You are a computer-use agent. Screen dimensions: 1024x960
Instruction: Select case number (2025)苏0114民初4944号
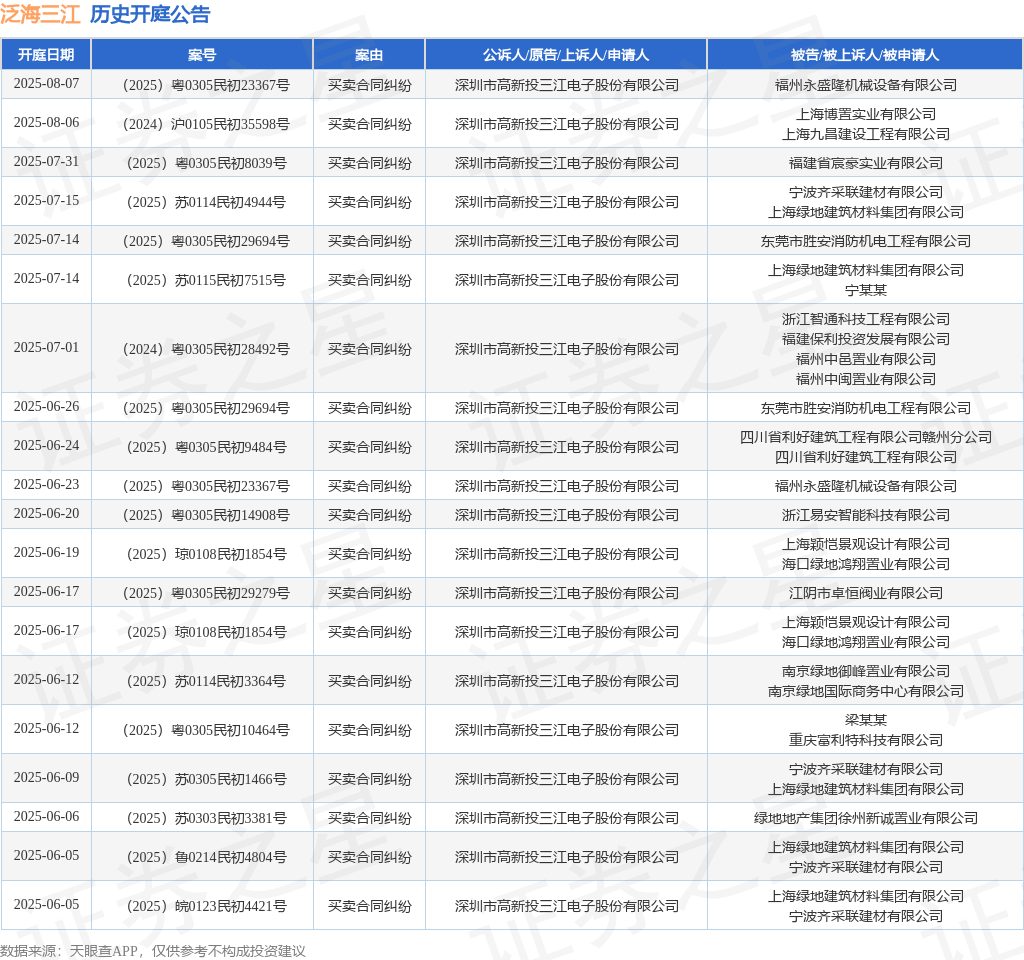coord(205,202)
